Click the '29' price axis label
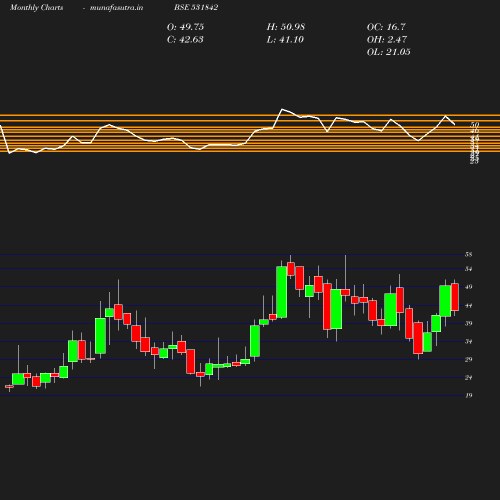The height and width of the screenshot is (500, 500). 469,359
